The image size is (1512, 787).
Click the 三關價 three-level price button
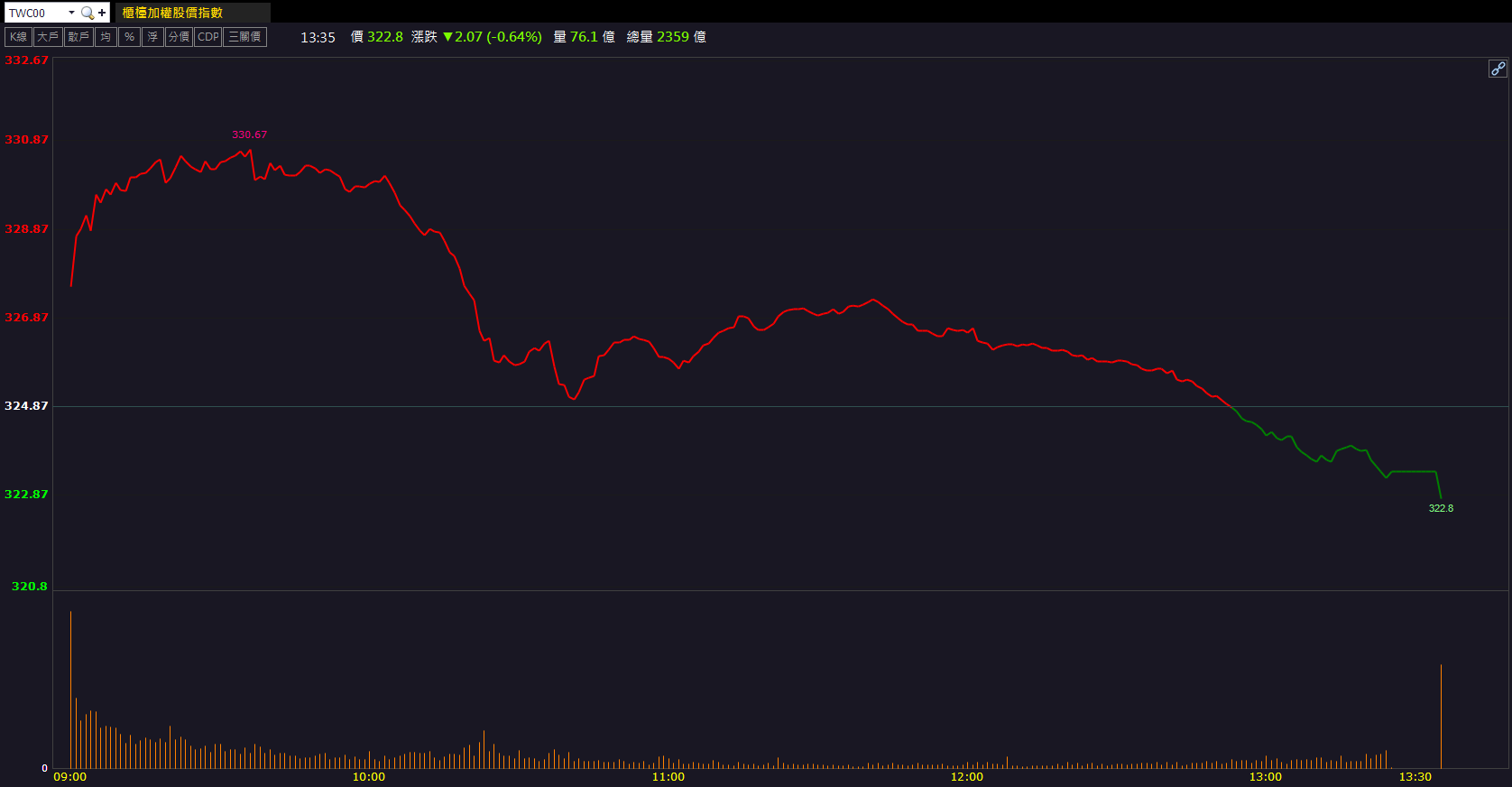[244, 37]
